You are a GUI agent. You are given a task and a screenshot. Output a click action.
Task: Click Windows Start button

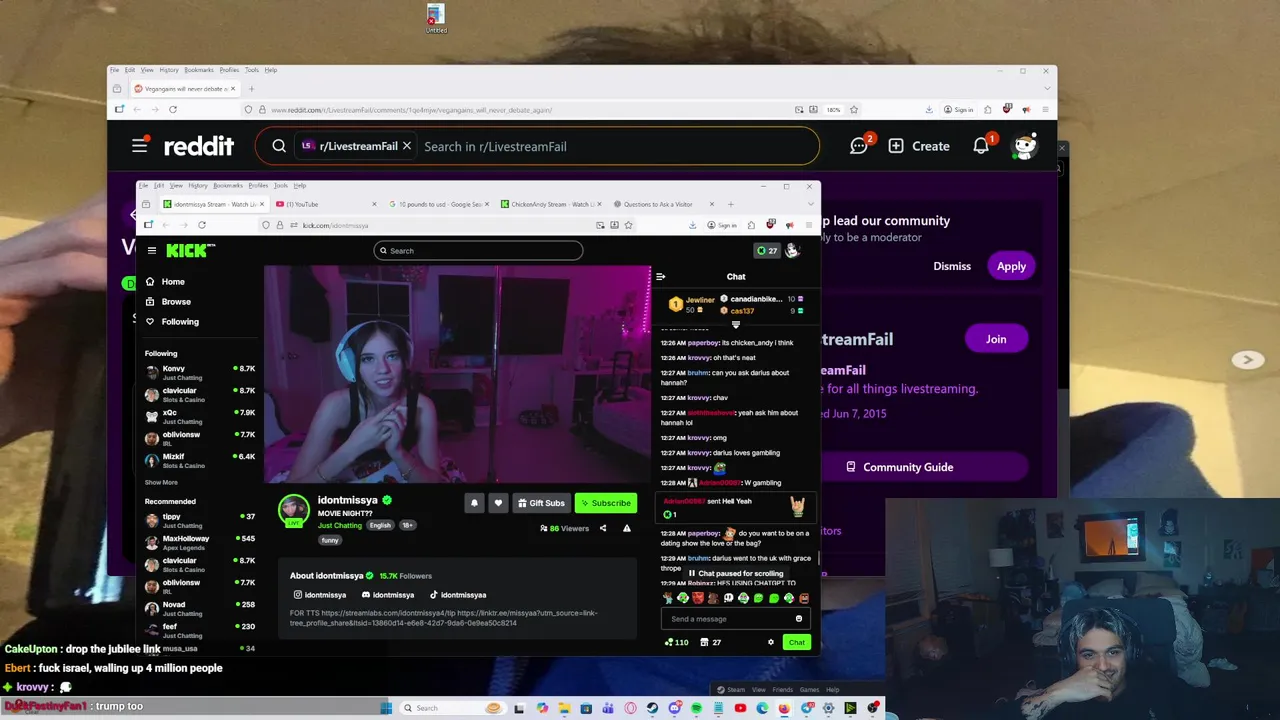[386, 708]
